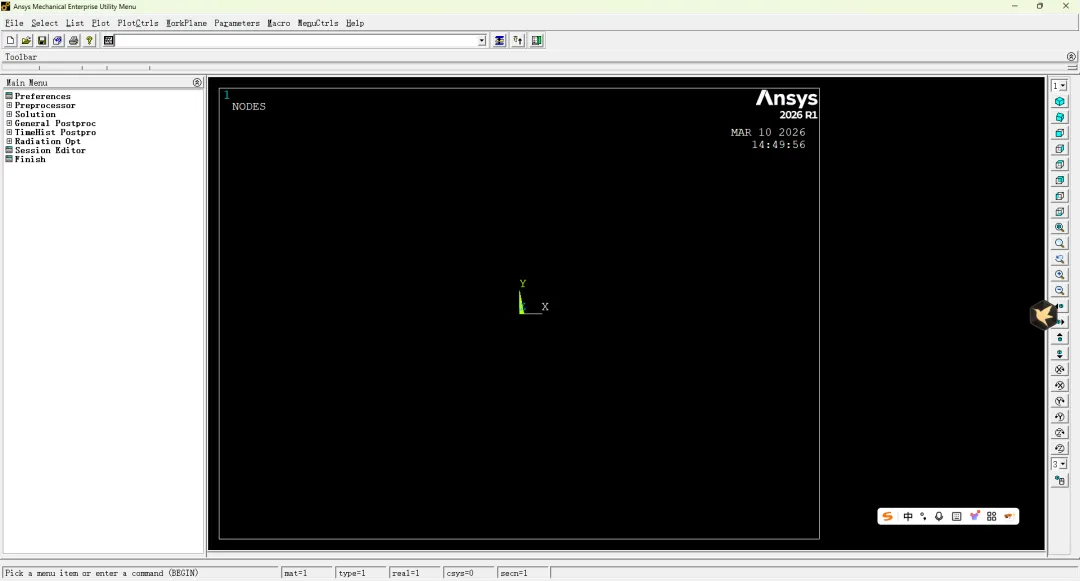Pan the model up with the arrow icon
The image size is (1080, 581).
coord(1059,338)
